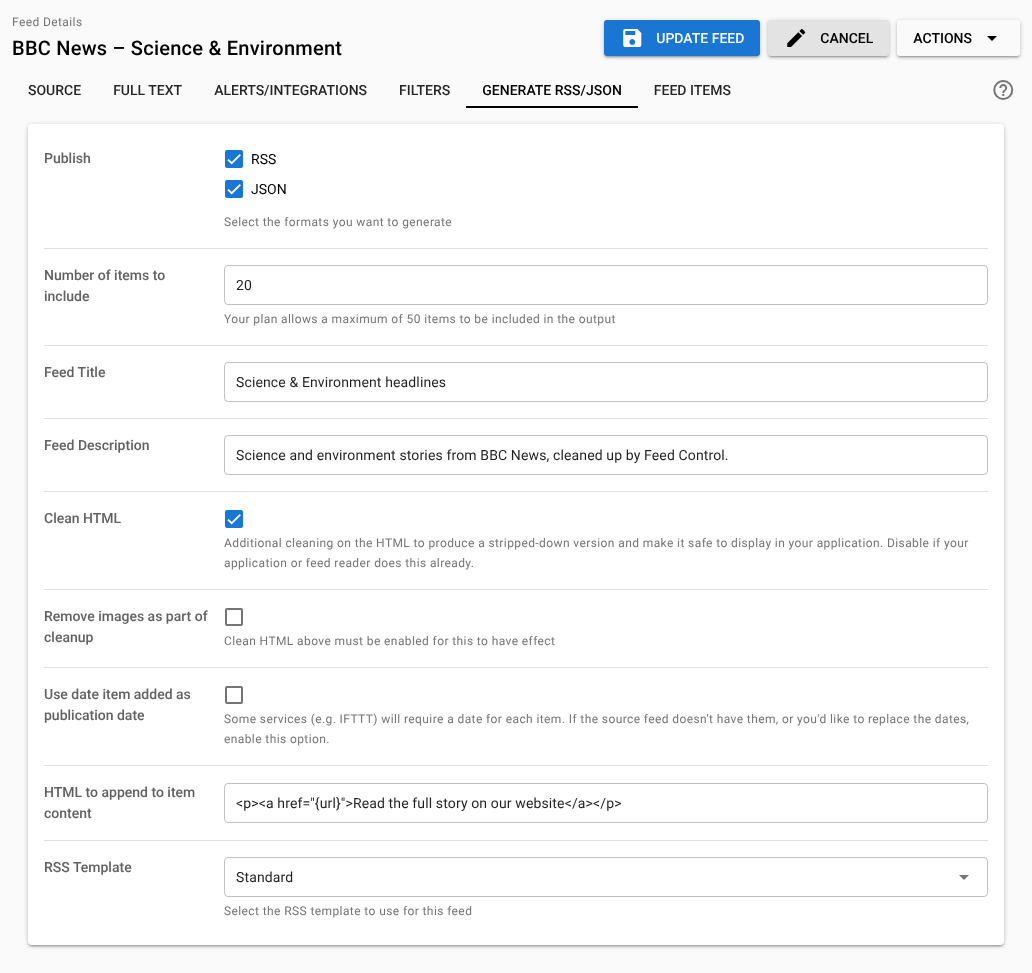Go to the Alerts/Integrations tab

click(x=290, y=90)
